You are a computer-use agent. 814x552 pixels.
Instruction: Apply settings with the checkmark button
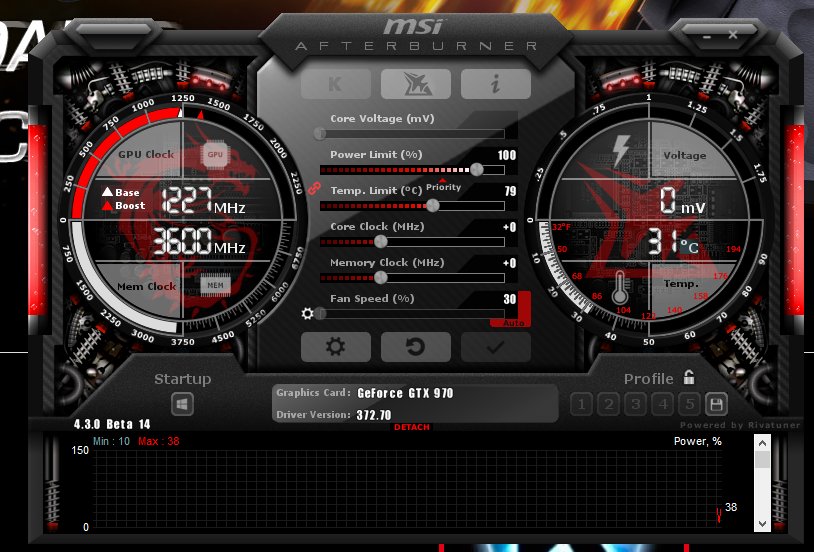[x=496, y=346]
